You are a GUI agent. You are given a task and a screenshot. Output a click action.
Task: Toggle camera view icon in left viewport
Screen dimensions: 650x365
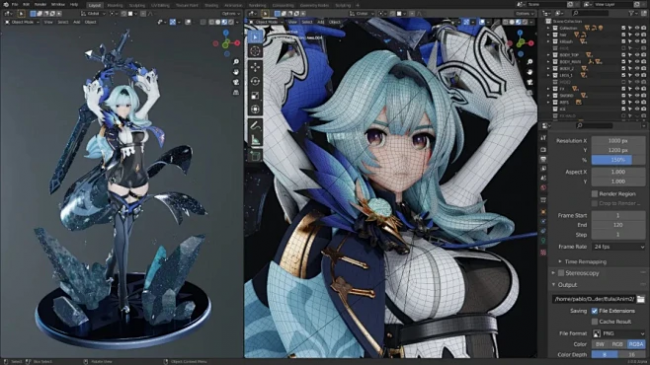click(236, 82)
